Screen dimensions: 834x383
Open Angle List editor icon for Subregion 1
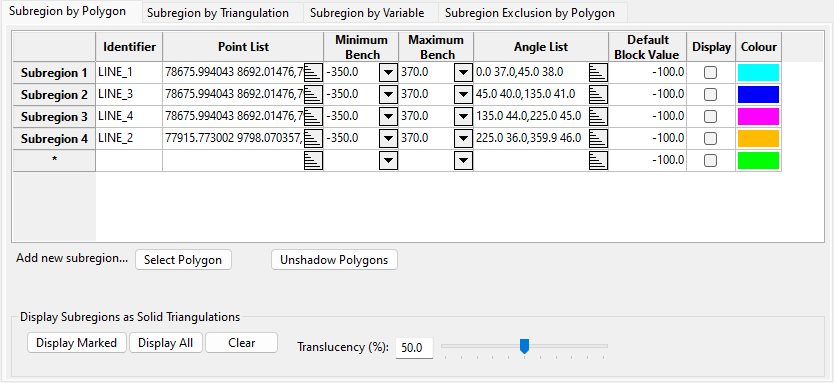pos(598,72)
